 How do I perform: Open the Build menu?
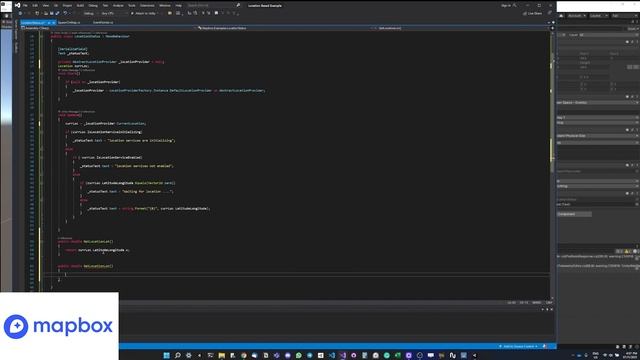(x=80, y=6)
